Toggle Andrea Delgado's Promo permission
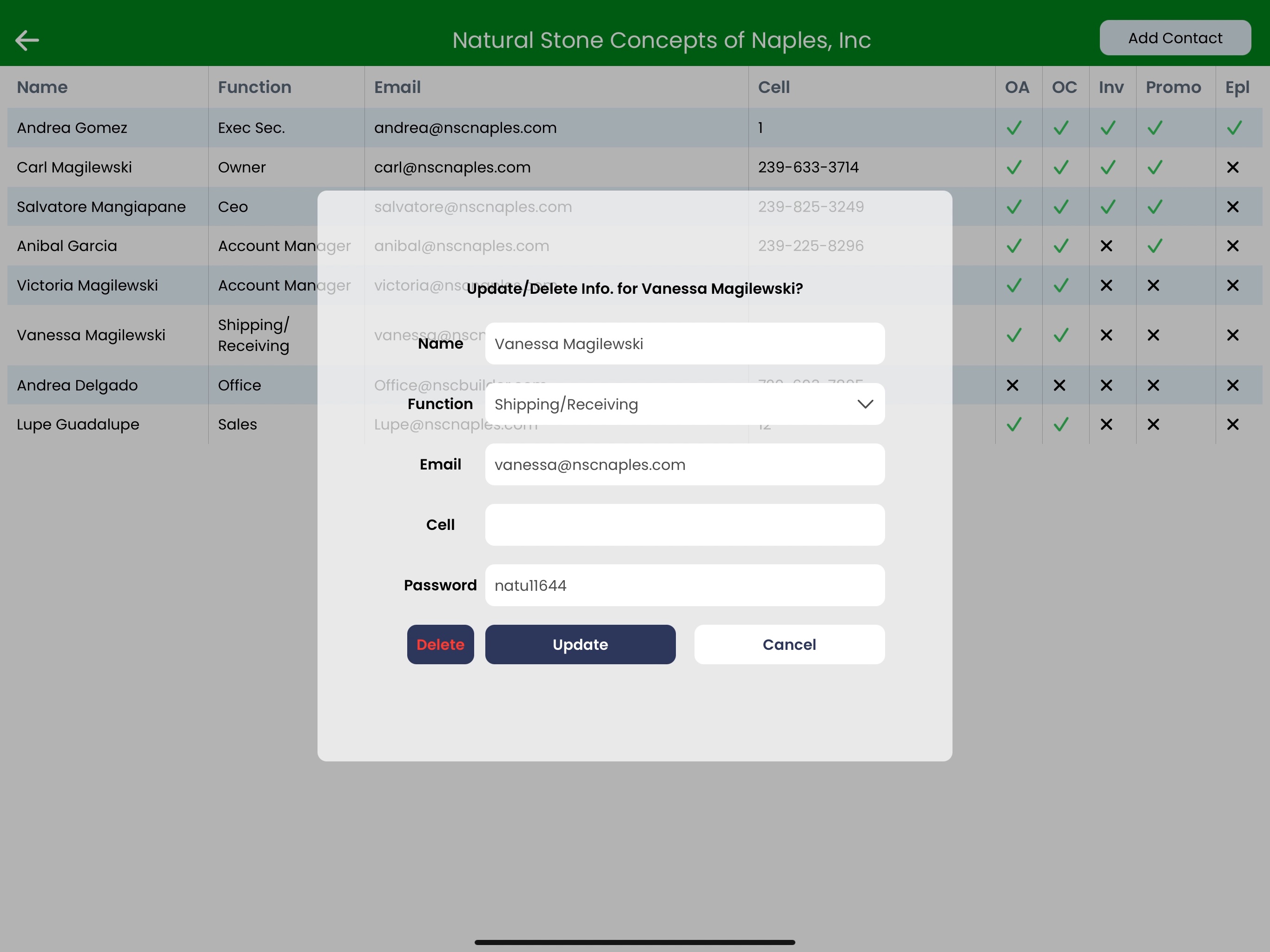 click(x=1153, y=385)
